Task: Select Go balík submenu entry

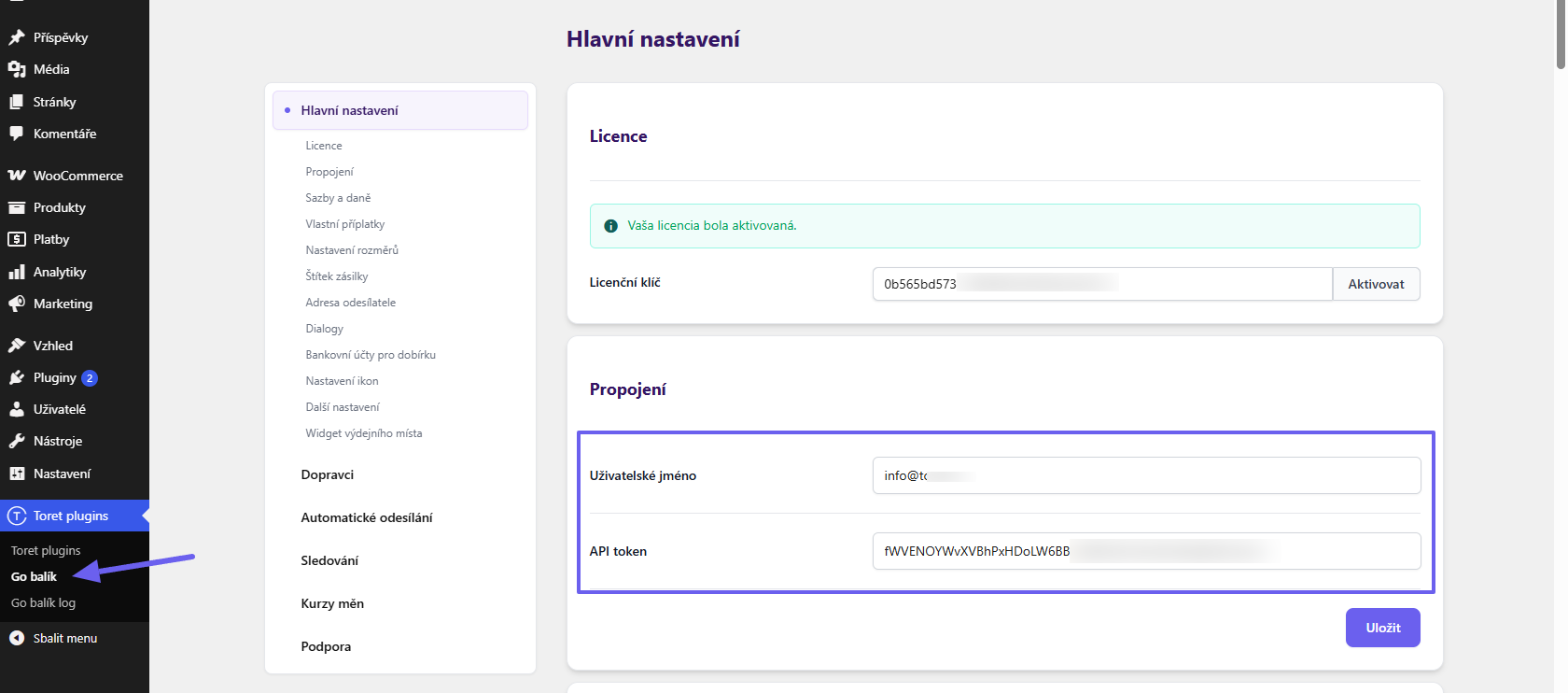Action: point(34,576)
